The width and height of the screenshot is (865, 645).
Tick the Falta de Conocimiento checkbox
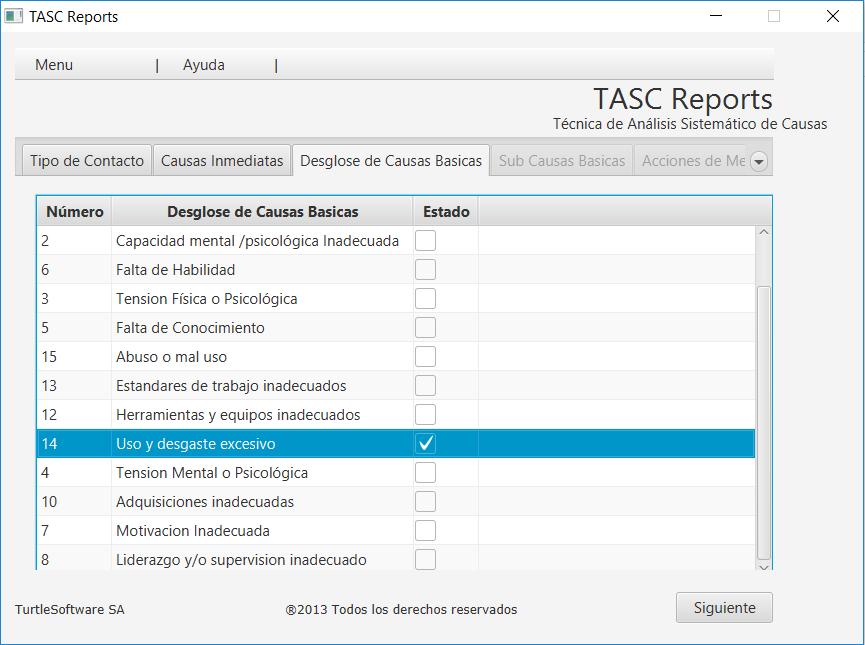pyautogui.click(x=425, y=328)
